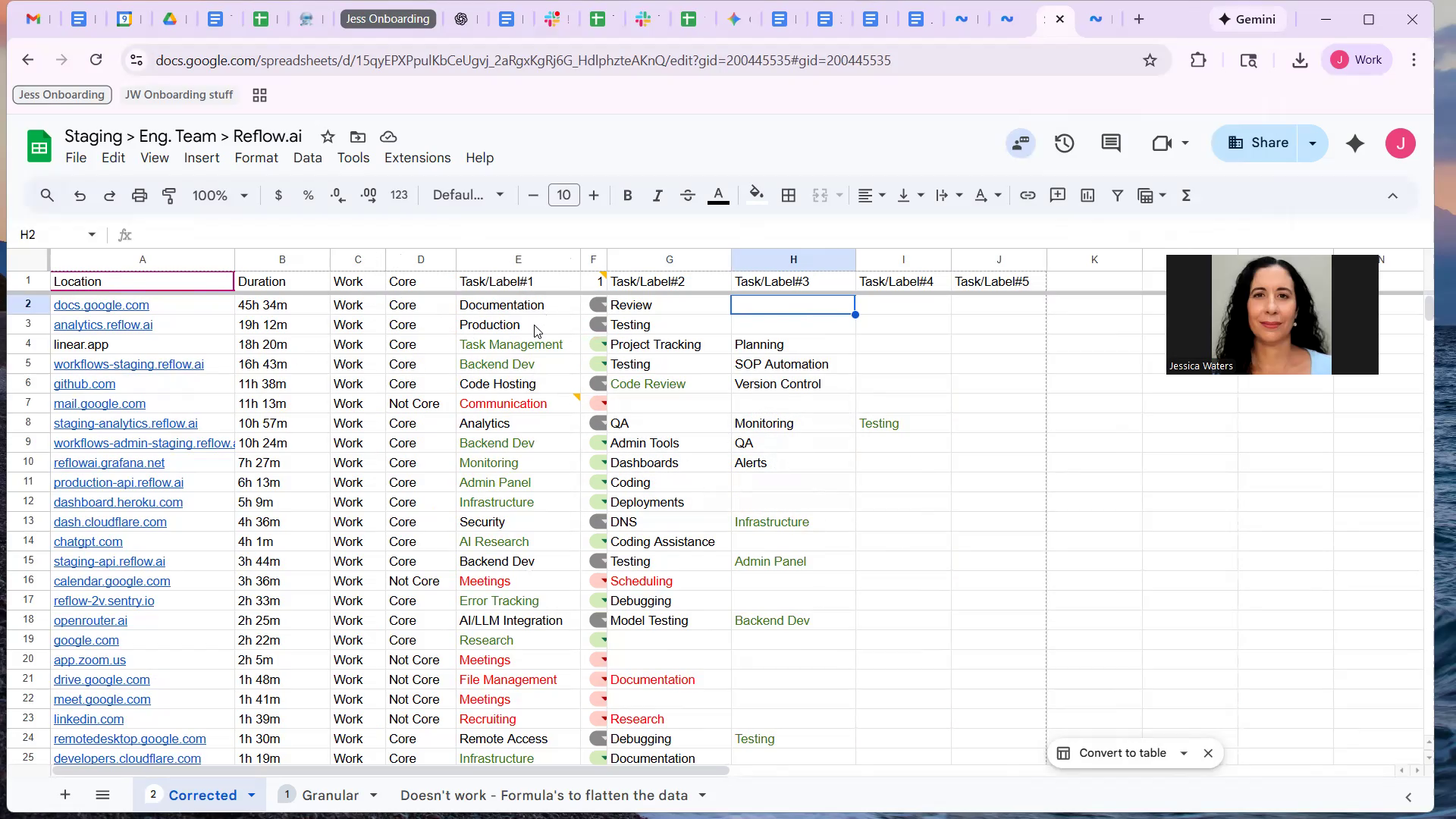Open the fill color paint bucket
This screenshot has width=1456, height=819.
756,196
